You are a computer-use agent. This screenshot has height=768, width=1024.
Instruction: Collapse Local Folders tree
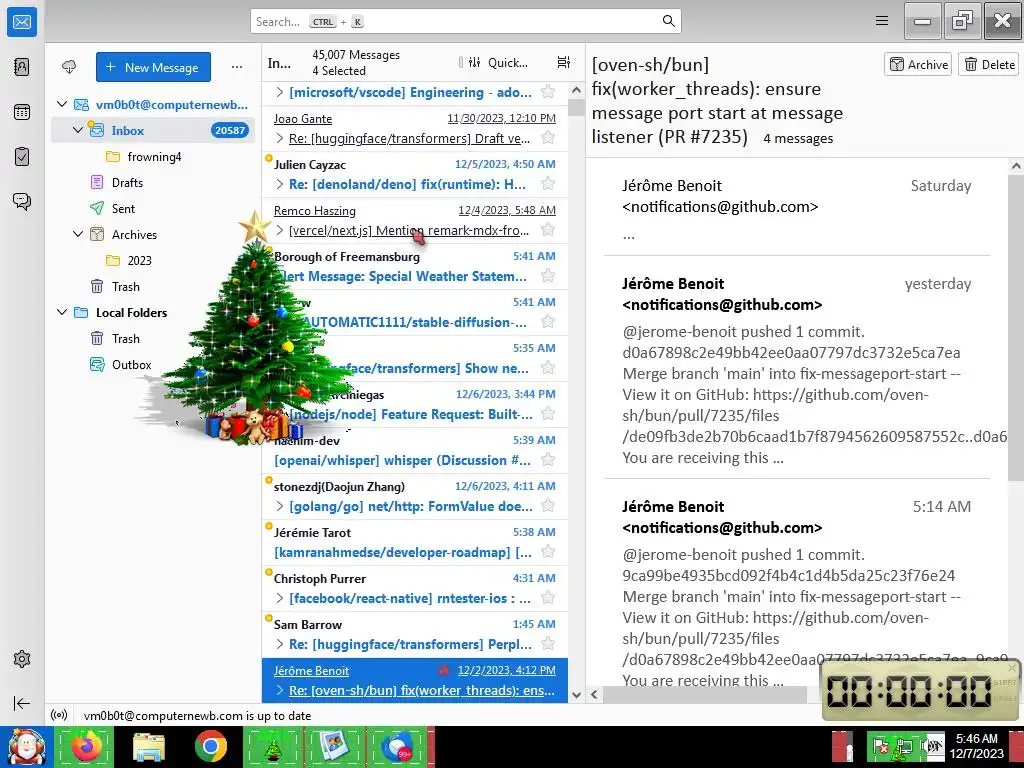point(62,312)
